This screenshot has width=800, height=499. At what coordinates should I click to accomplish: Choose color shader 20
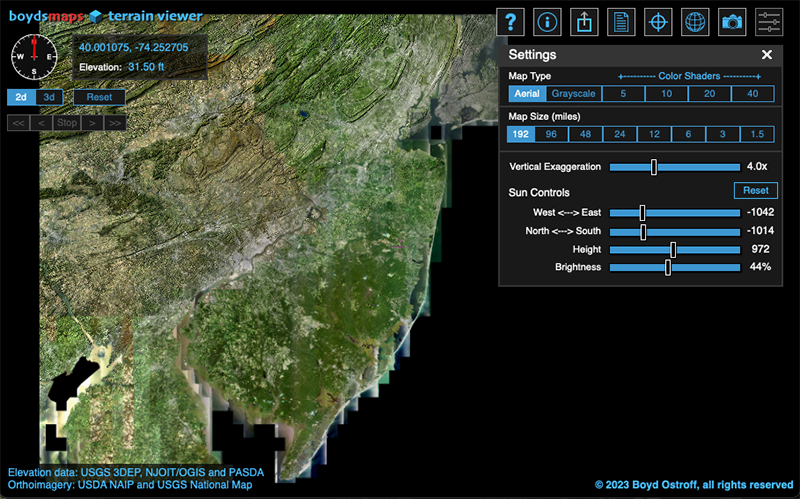(709, 94)
